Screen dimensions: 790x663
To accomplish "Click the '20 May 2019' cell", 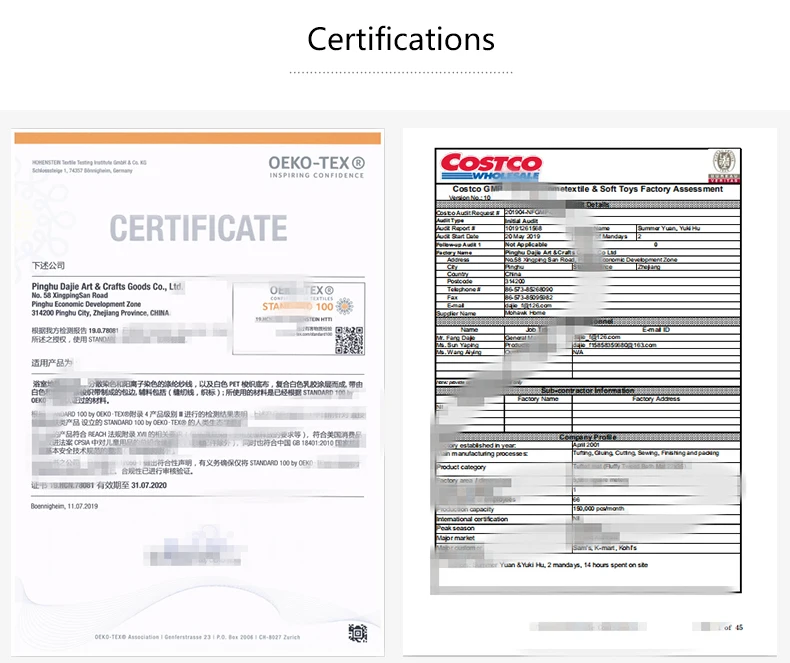I will click(x=522, y=236).
